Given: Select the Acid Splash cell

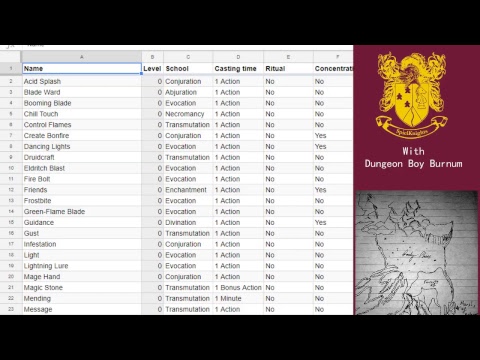Looking at the screenshot, I should click(82, 81).
